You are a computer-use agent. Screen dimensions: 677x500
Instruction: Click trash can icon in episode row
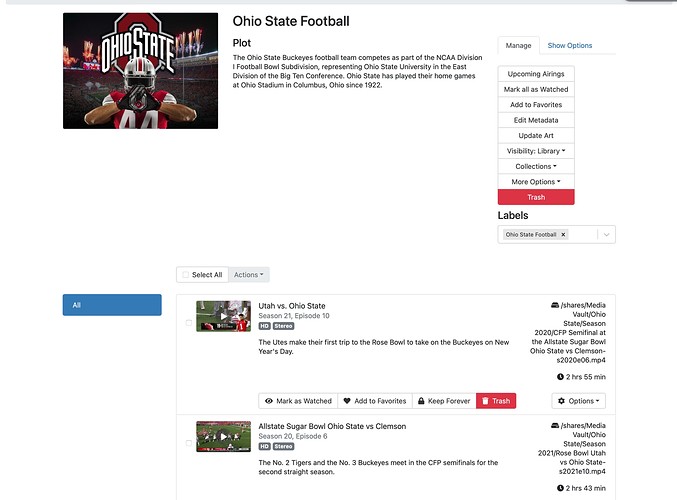[x=485, y=401]
